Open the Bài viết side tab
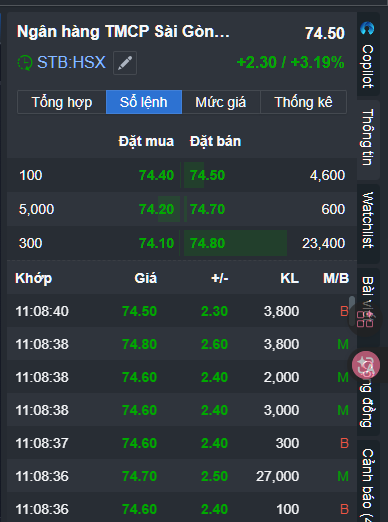 click(368, 290)
